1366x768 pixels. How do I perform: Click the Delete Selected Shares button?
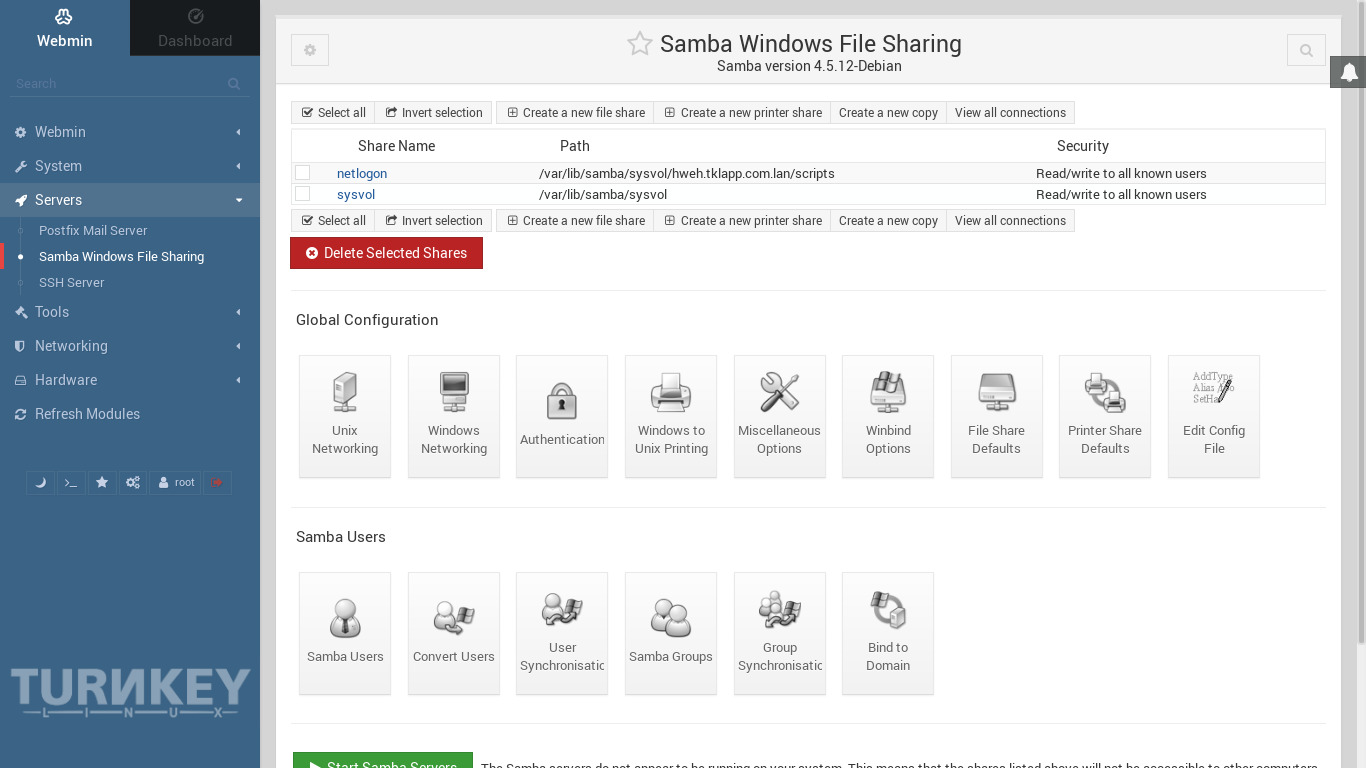tap(386, 253)
